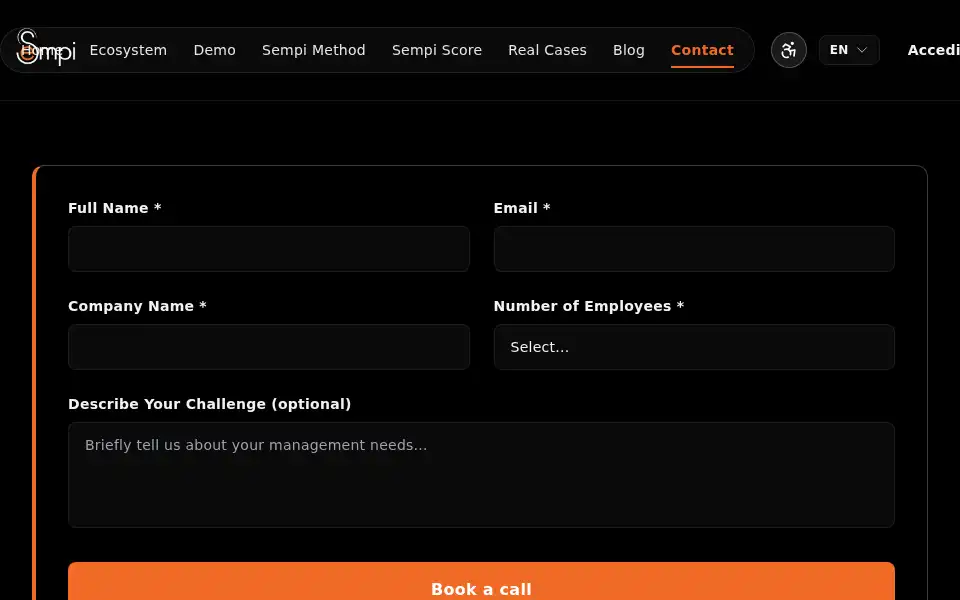
Task: Open the accessibility options icon
Action: [789, 50]
